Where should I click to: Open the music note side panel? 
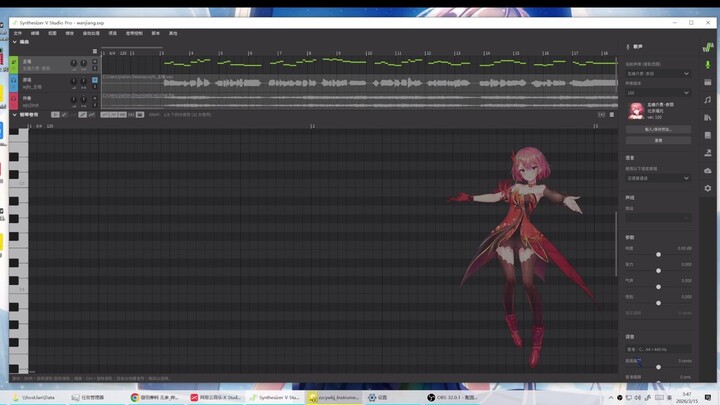[x=708, y=100]
